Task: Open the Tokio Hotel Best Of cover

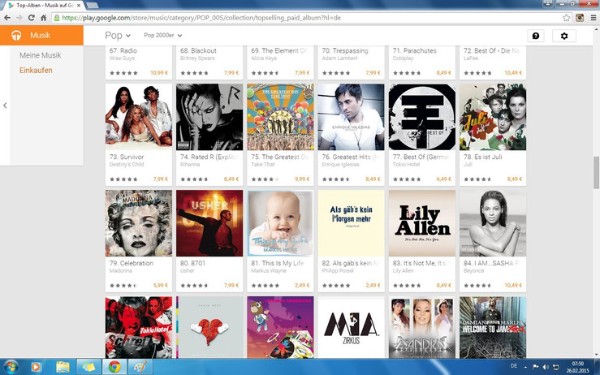Action: [422, 117]
